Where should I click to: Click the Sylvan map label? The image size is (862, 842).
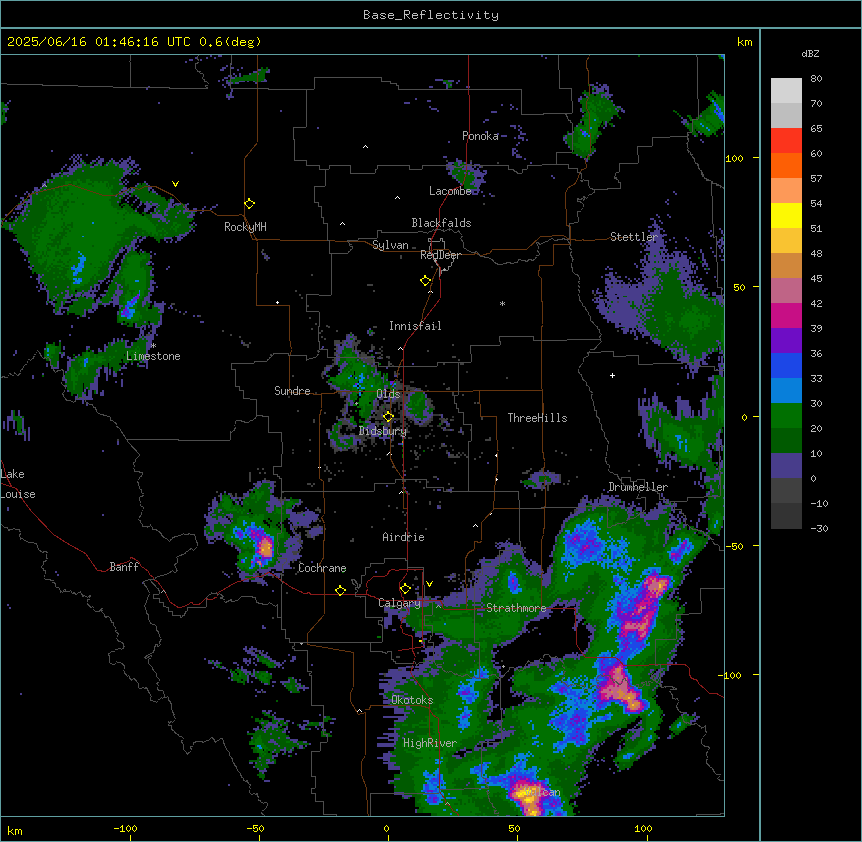click(390, 245)
